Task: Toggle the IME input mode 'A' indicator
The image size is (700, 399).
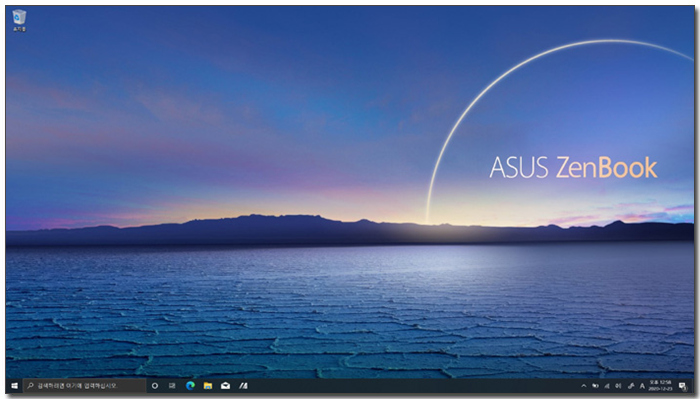Action: coord(642,386)
